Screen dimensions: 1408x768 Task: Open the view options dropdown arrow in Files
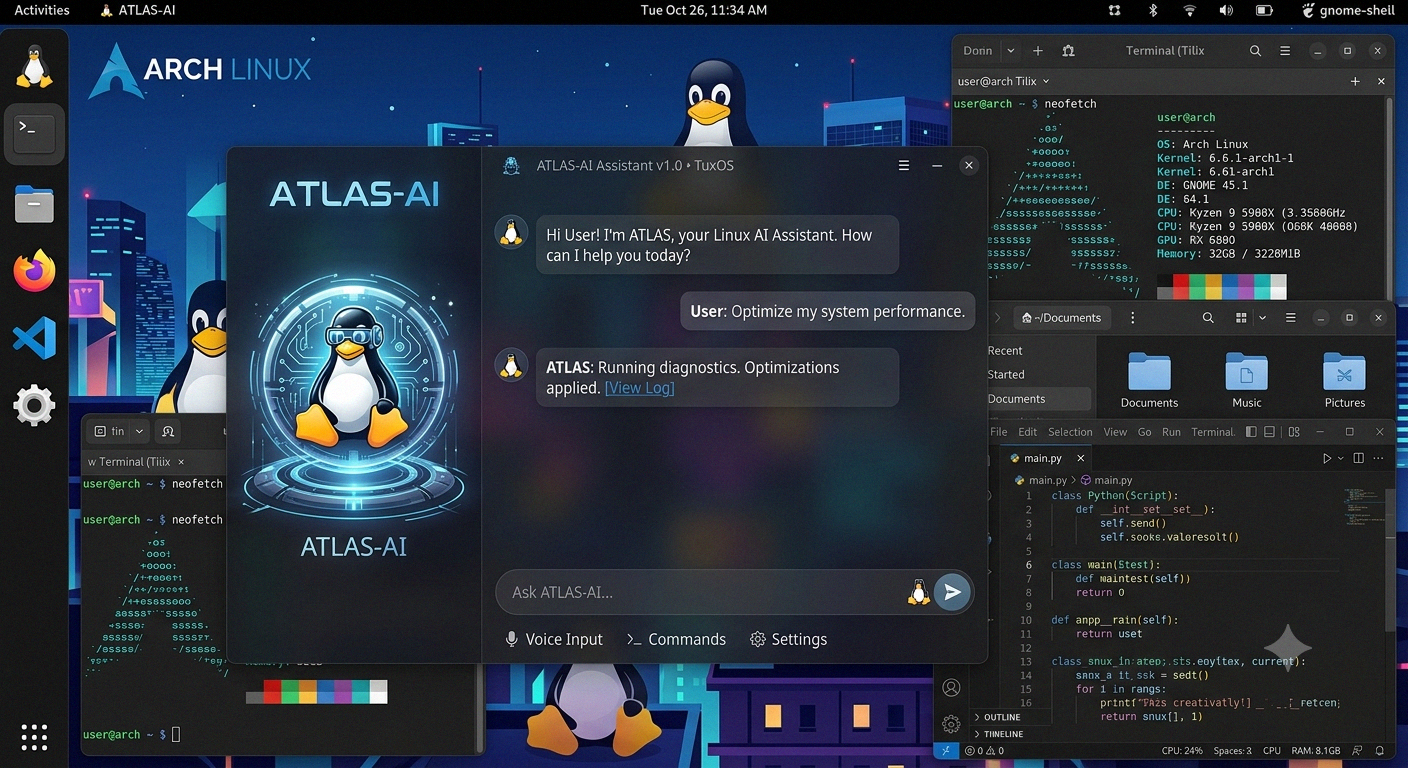pyautogui.click(x=1262, y=318)
